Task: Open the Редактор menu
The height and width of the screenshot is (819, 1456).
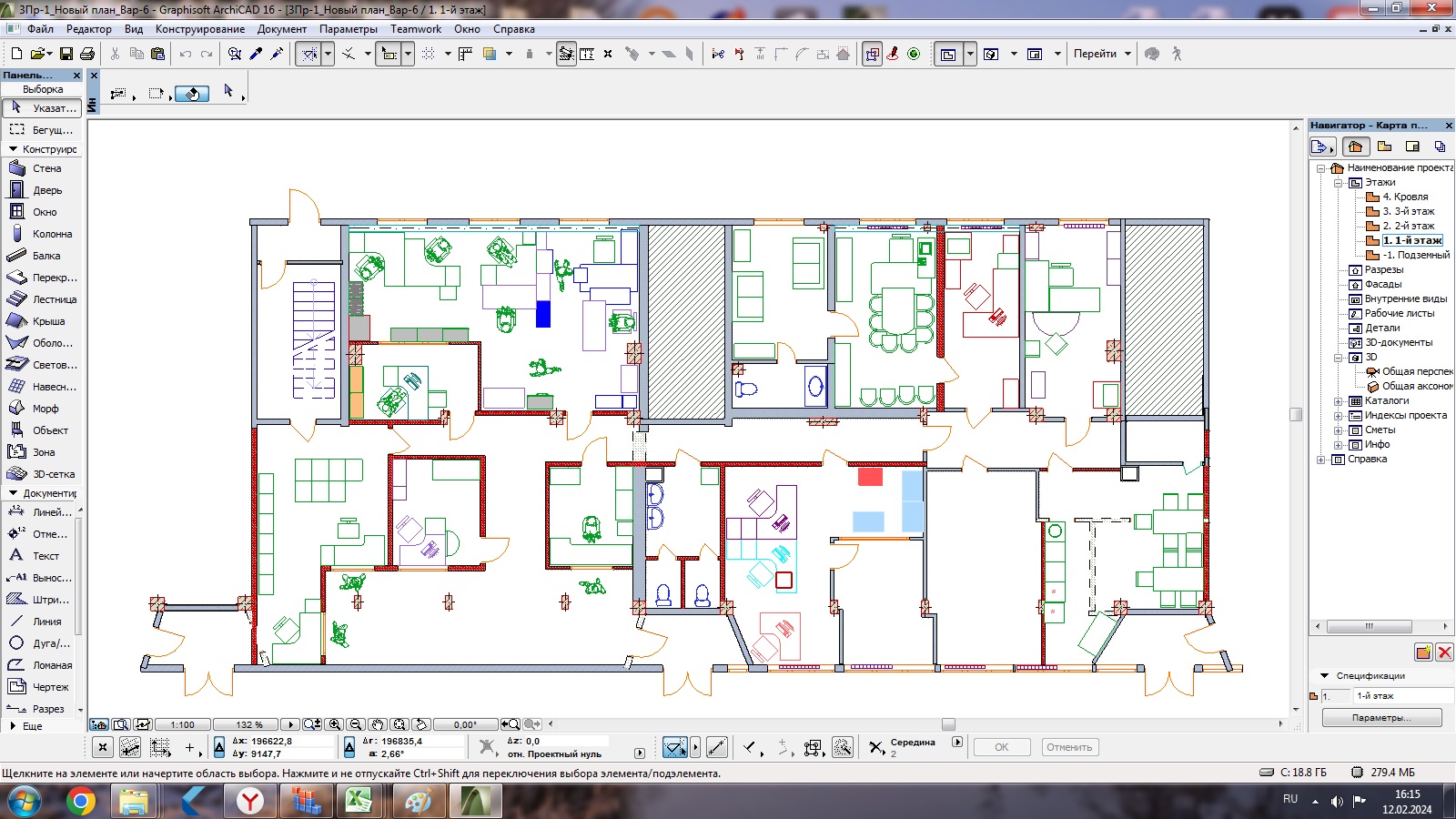Action: (x=89, y=29)
